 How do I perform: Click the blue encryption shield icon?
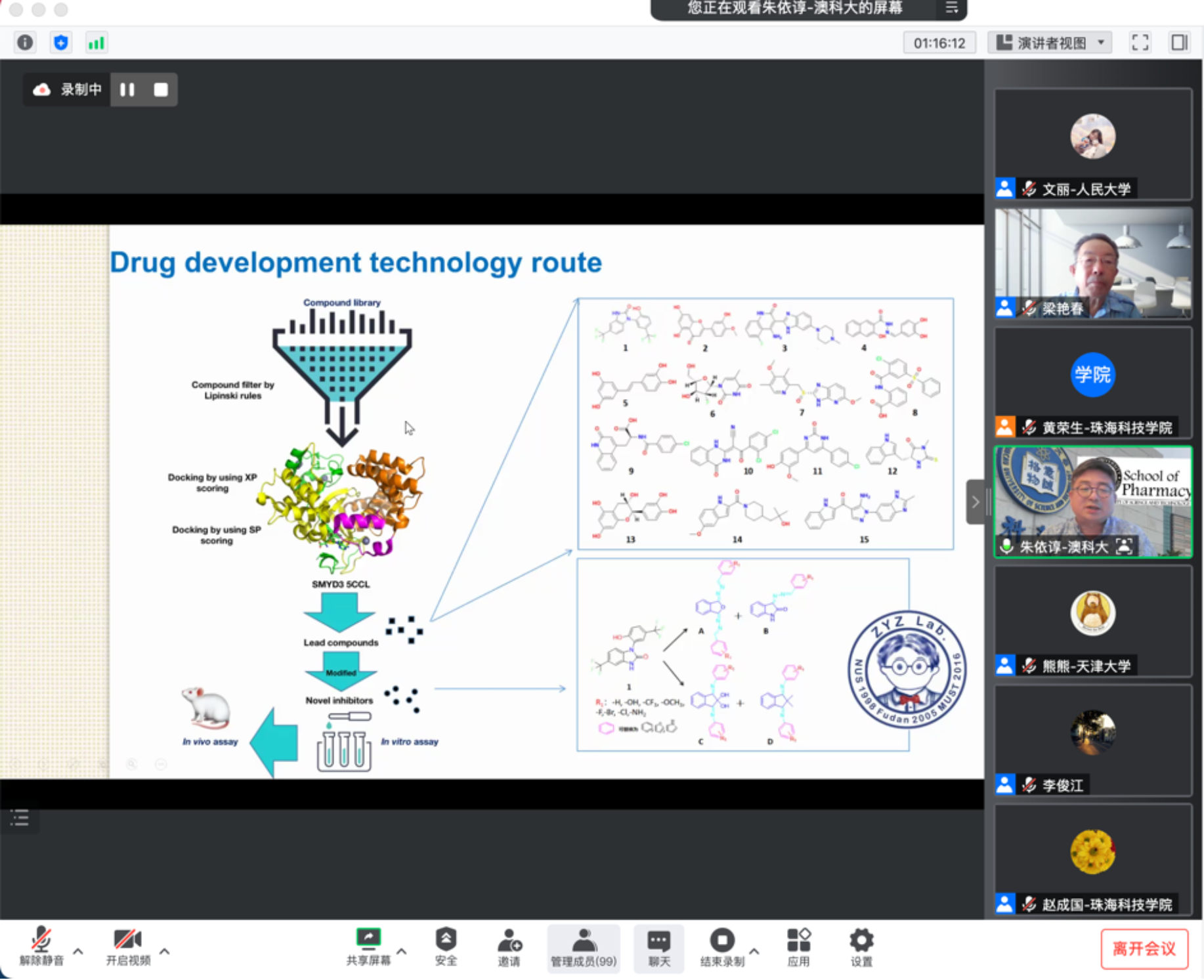click(60, 43)
